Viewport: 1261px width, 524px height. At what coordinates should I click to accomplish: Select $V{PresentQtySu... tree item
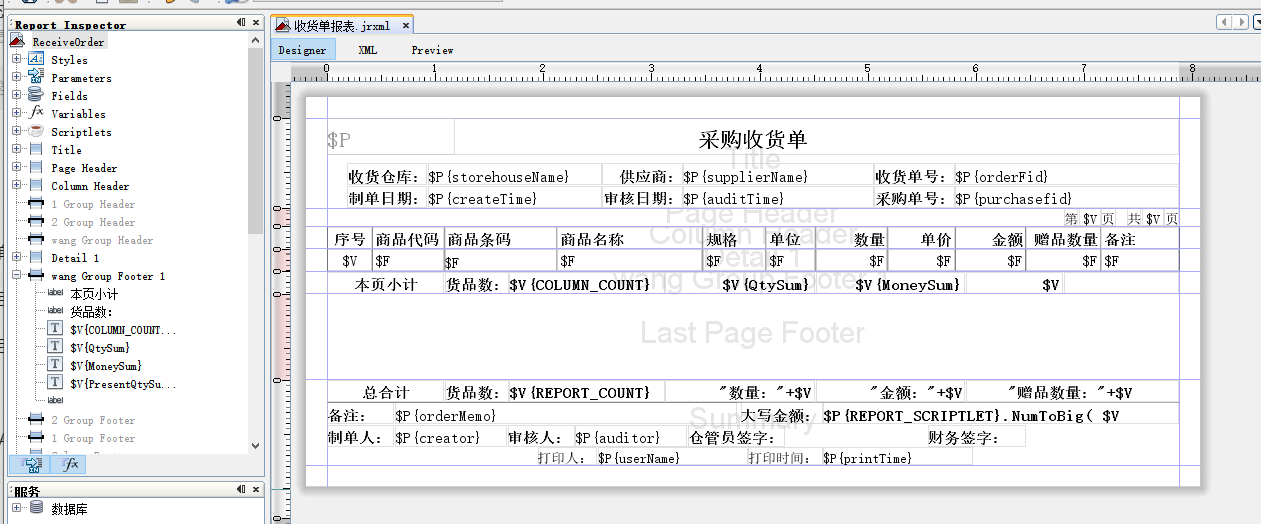point(123,384)
